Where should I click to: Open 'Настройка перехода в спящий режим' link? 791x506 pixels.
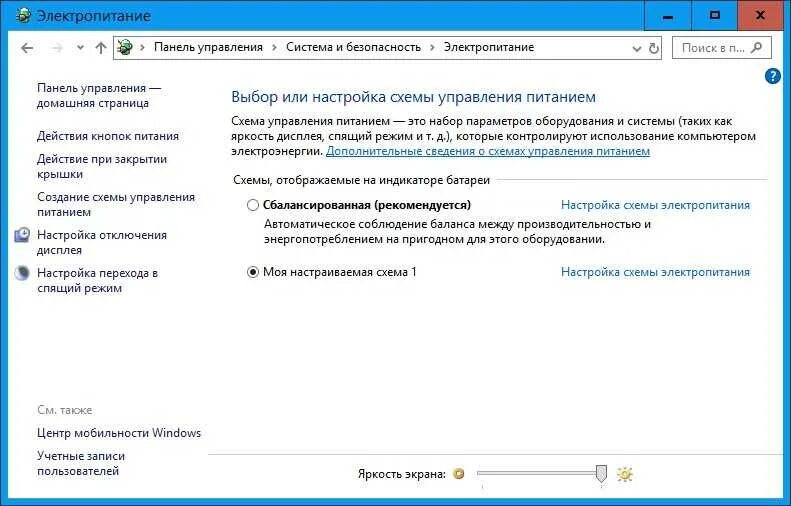(97, 280)
